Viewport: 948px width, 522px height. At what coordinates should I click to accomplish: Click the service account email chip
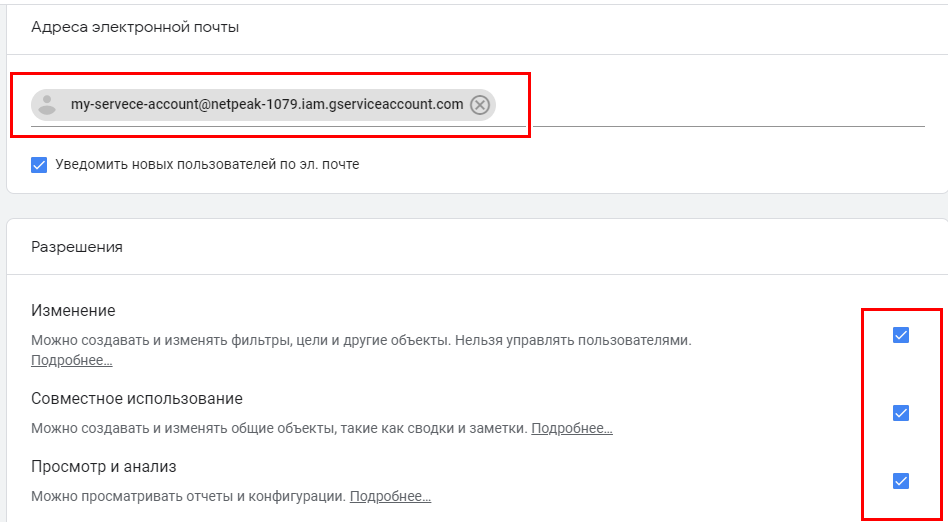(263, 105)
